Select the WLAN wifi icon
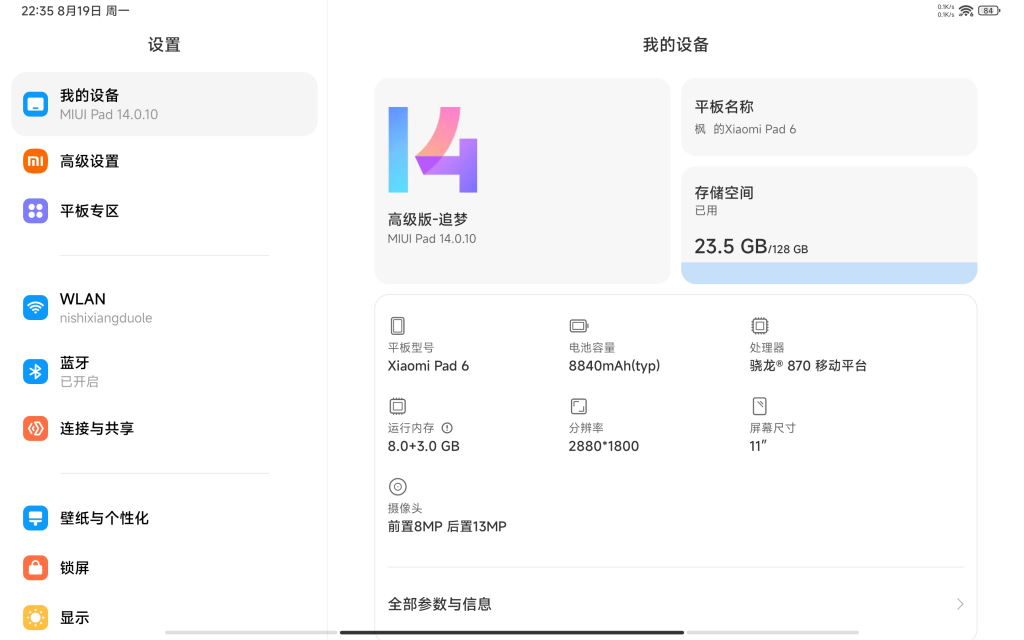 (x=35, y=308)
